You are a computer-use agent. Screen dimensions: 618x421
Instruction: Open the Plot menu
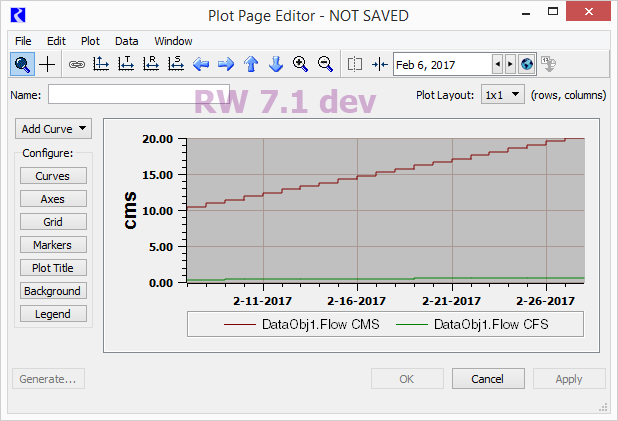(90, 41)
